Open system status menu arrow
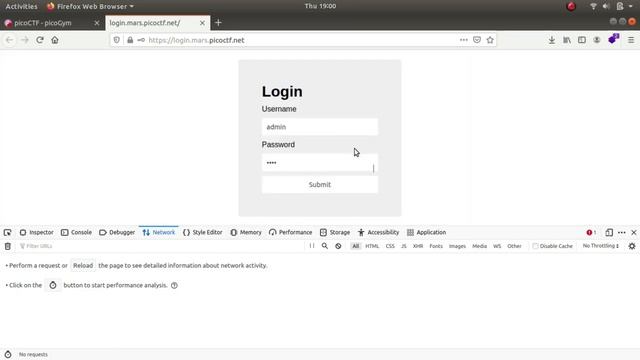This screenshot has height=360, width=640. [x=631, y=6]
